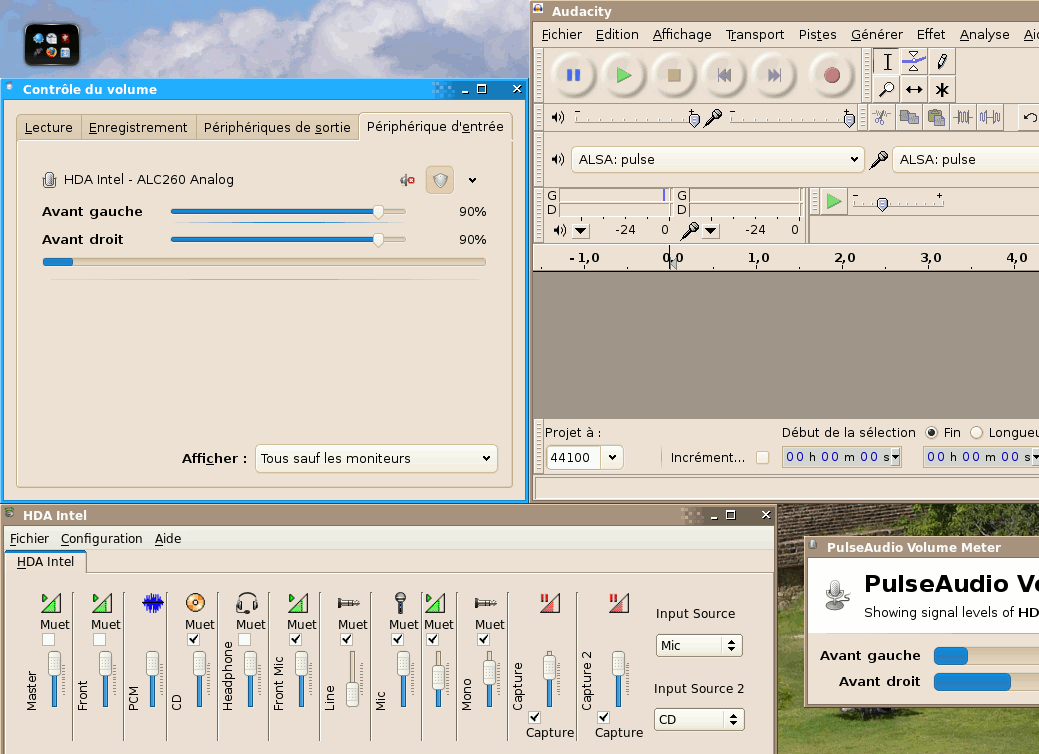Open Audacity's input device ALSA: pulse dropdown
This screenshot has height=754, width=1039.
coord(966,160)
